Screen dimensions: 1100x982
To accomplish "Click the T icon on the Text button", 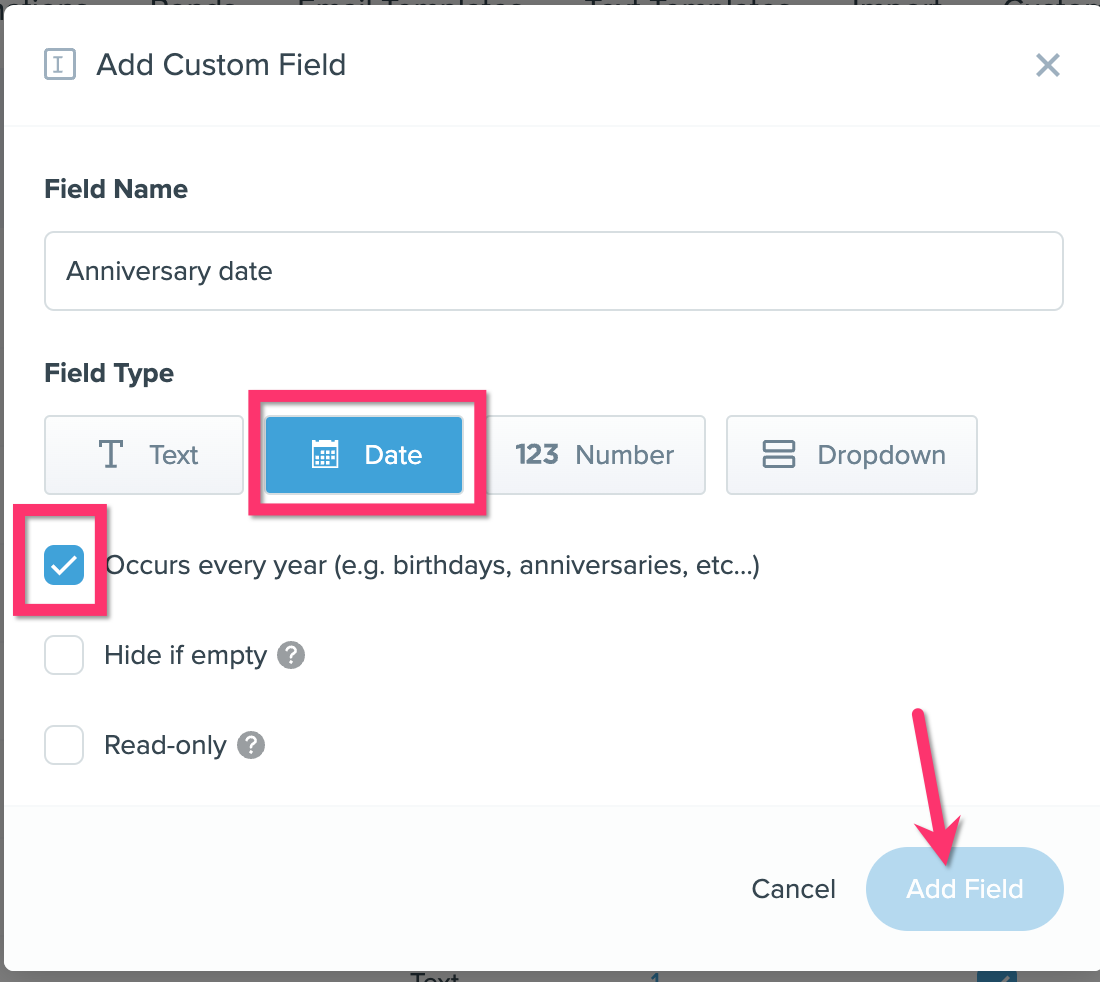I will click(x=110, y=455).
